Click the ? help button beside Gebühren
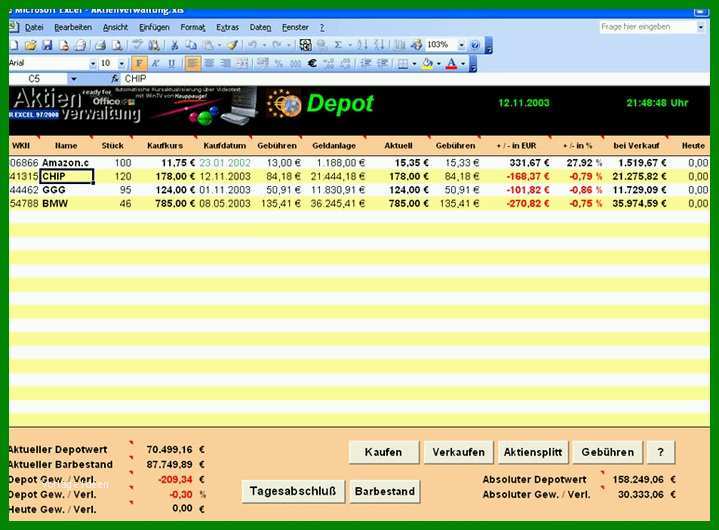This screenshot has width=719, height=530. click(x=660, y=452)
